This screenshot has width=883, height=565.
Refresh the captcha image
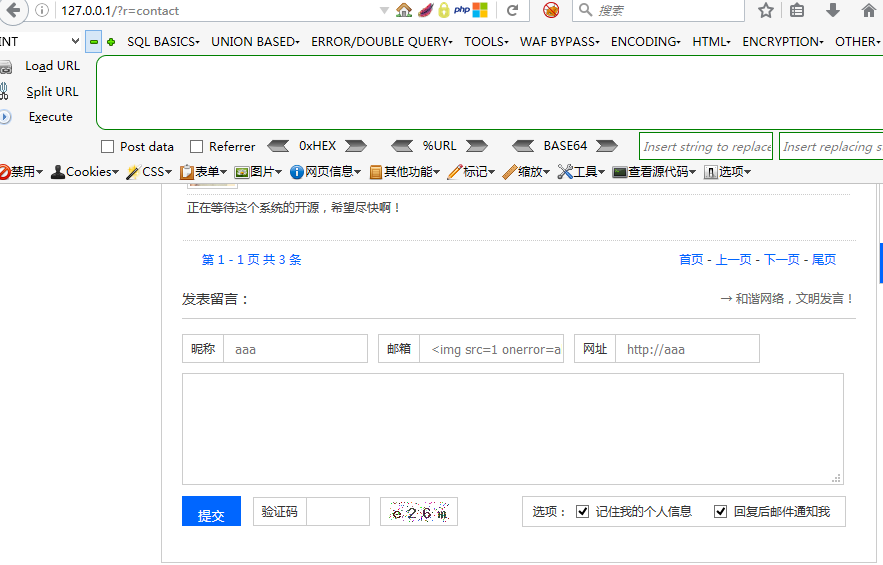tap(419, 511)
